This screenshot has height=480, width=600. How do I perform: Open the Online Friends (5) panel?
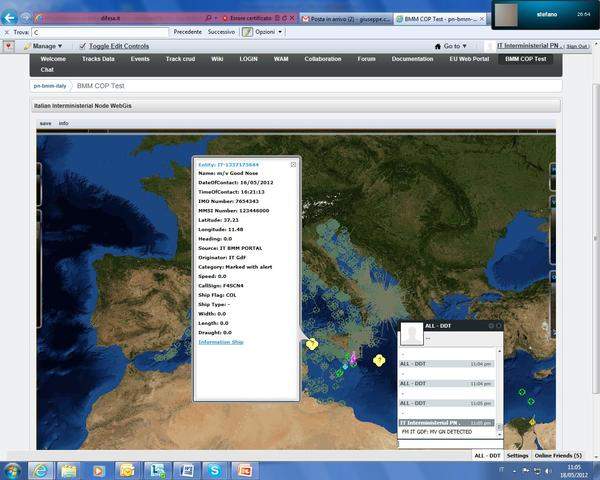pos(558,455)
